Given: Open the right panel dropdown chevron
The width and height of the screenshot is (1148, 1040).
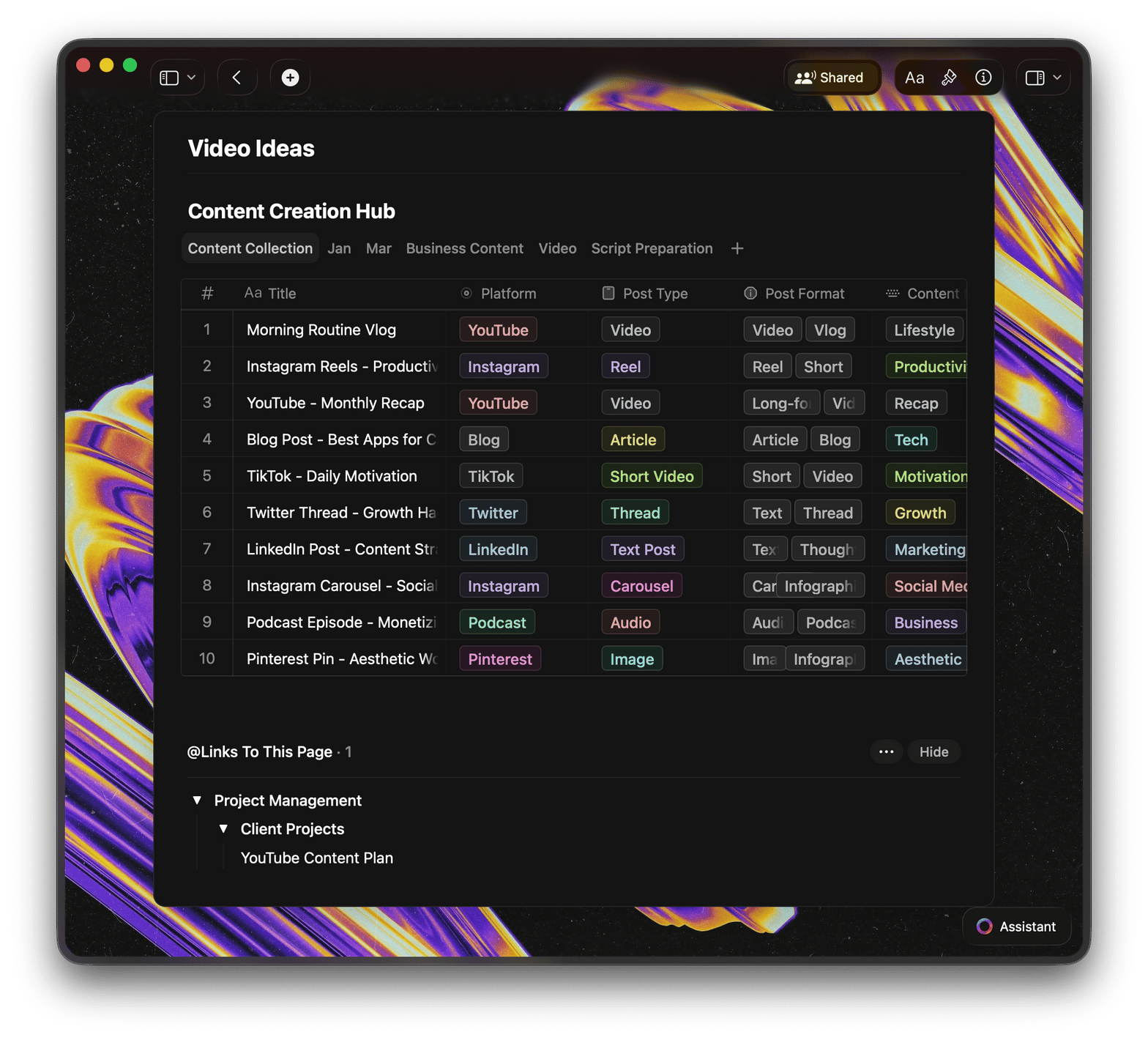Looking at the screenshot, I should click(x=1057, y=78).
